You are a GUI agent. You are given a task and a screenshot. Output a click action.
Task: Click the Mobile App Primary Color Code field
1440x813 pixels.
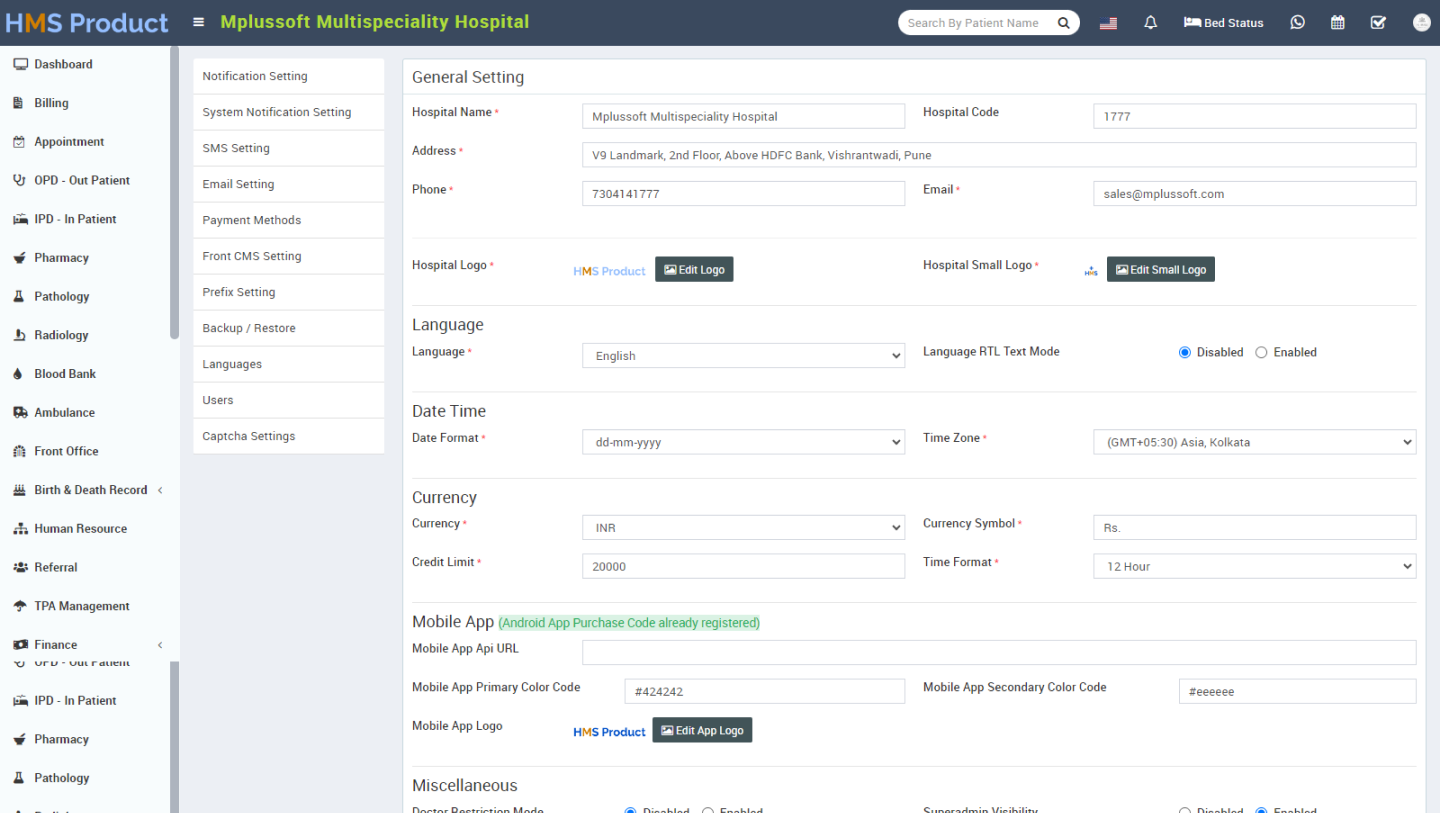[x=764, y=691]
